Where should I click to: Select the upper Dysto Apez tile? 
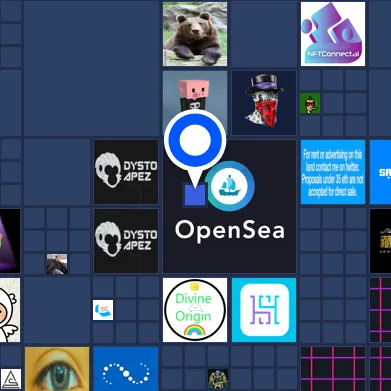pyautogui.click(x=126, y=172)
